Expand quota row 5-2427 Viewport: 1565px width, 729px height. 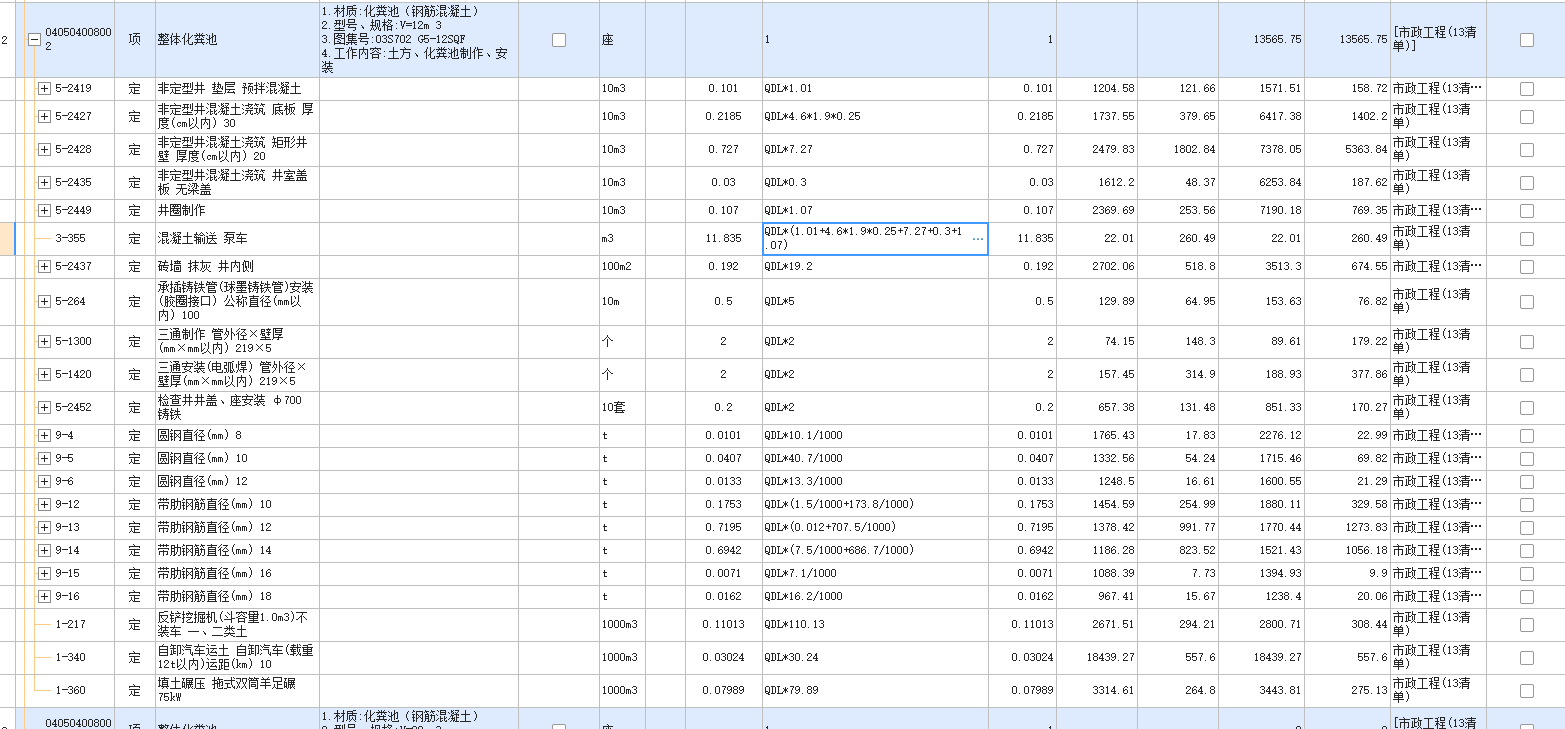(x=44, y=117)
